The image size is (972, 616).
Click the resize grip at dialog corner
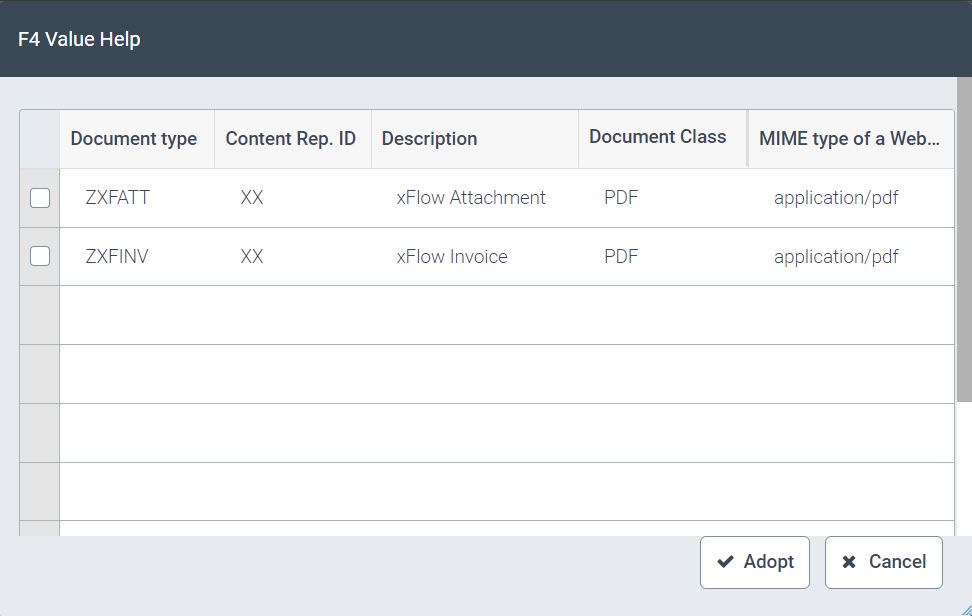click(964, 608)
